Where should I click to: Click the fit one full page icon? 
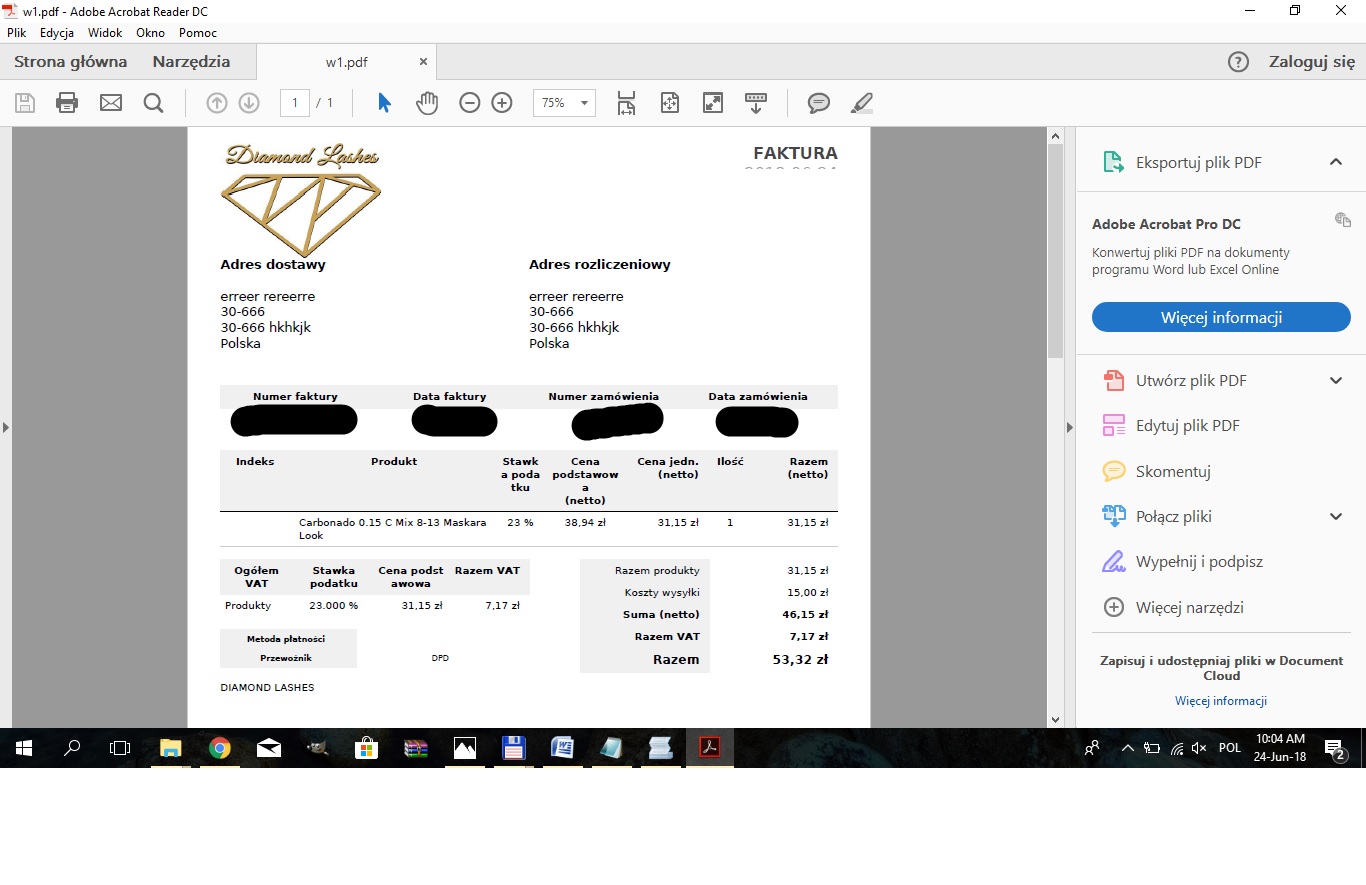(x=669, y=103)
